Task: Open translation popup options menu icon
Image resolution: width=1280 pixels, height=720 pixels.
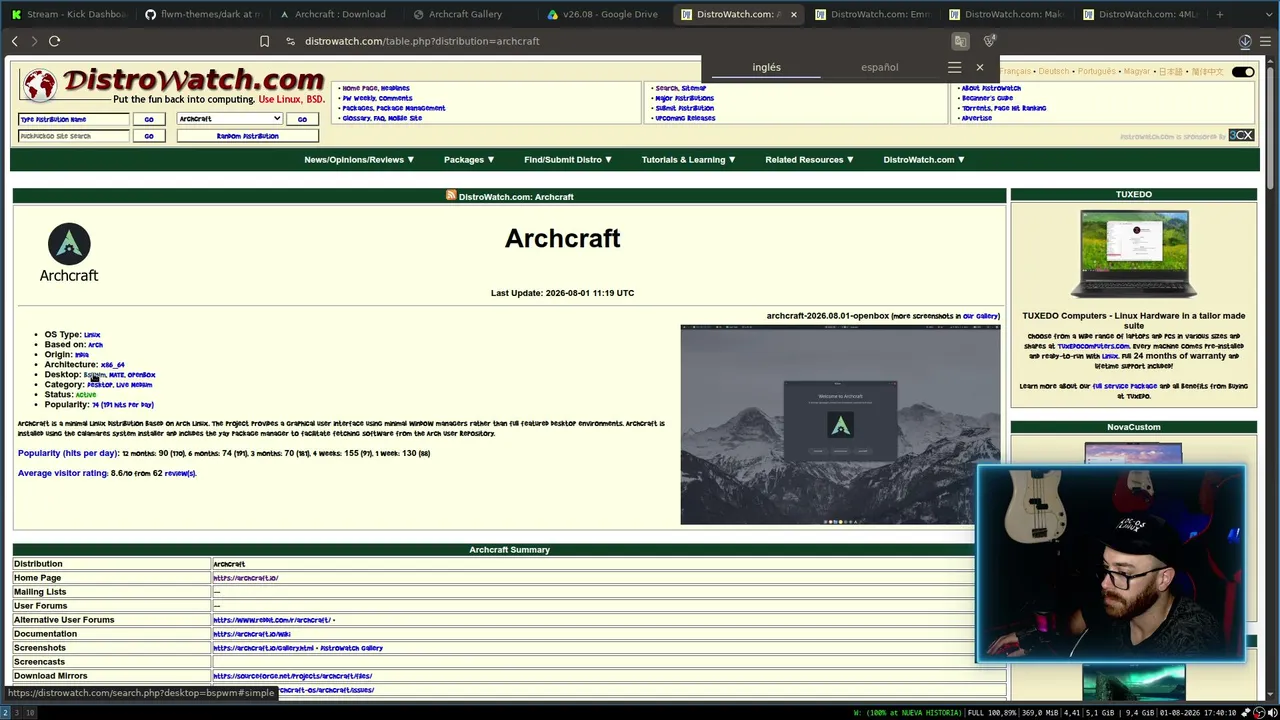Action: (x=954, y=67)
